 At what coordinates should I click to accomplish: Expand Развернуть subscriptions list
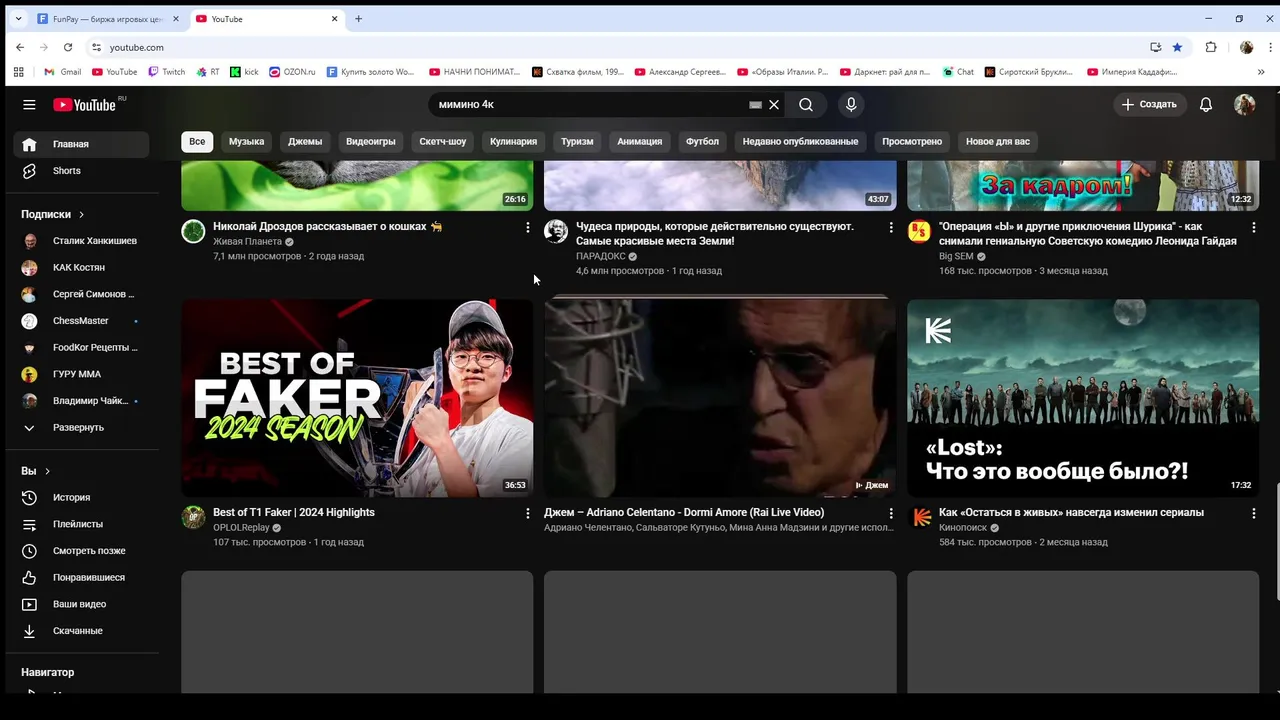tap(81, 428)
